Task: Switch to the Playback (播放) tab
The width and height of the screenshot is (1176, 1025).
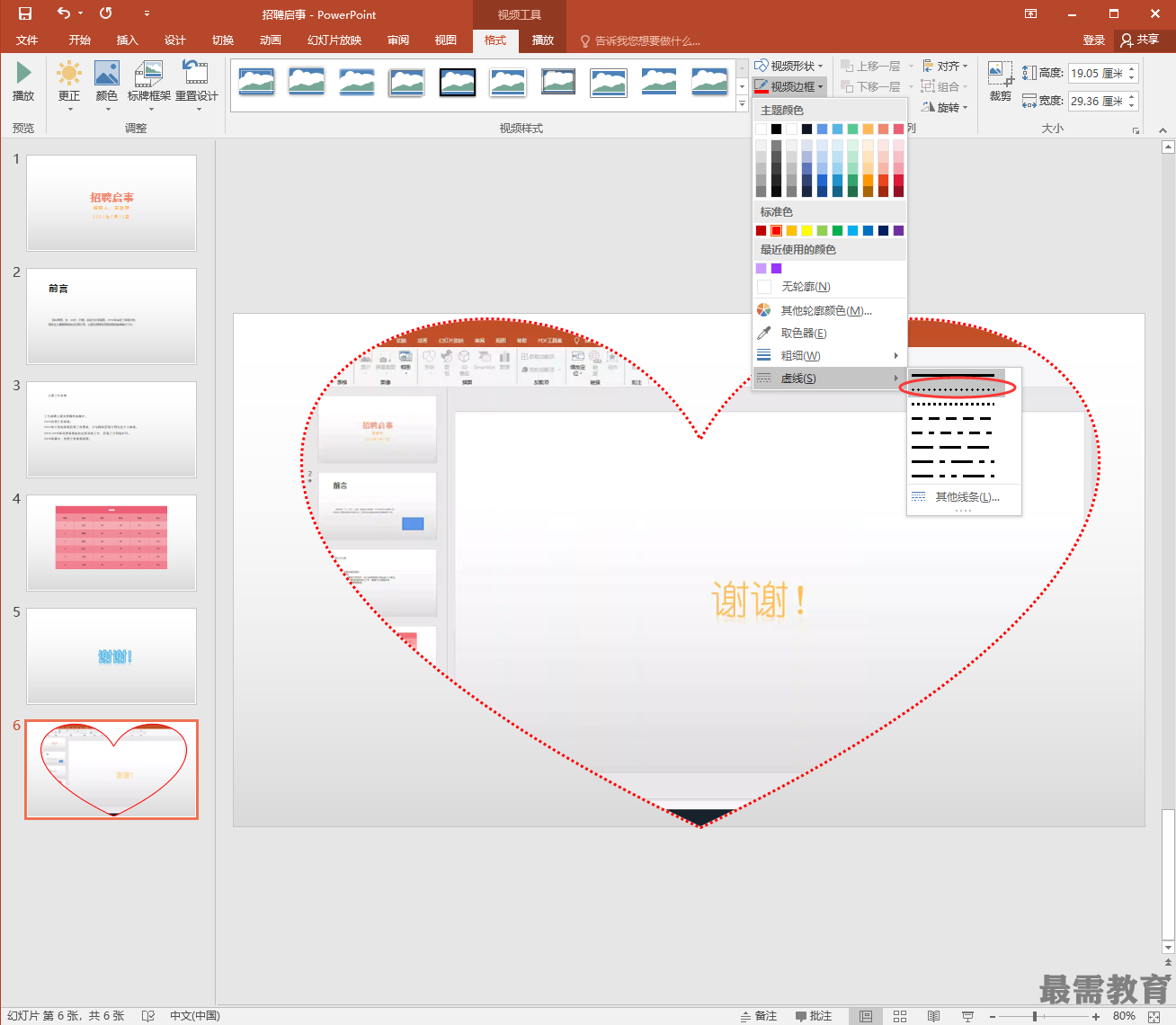Action: coord(543,40)
